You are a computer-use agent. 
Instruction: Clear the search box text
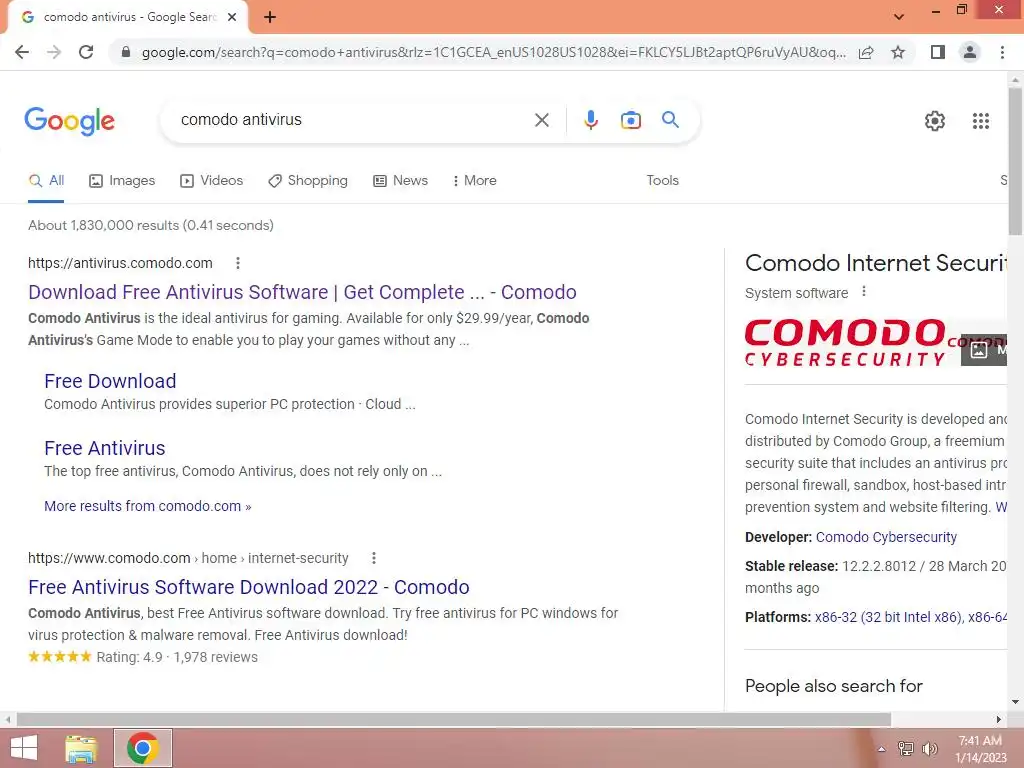pos(541,120)
